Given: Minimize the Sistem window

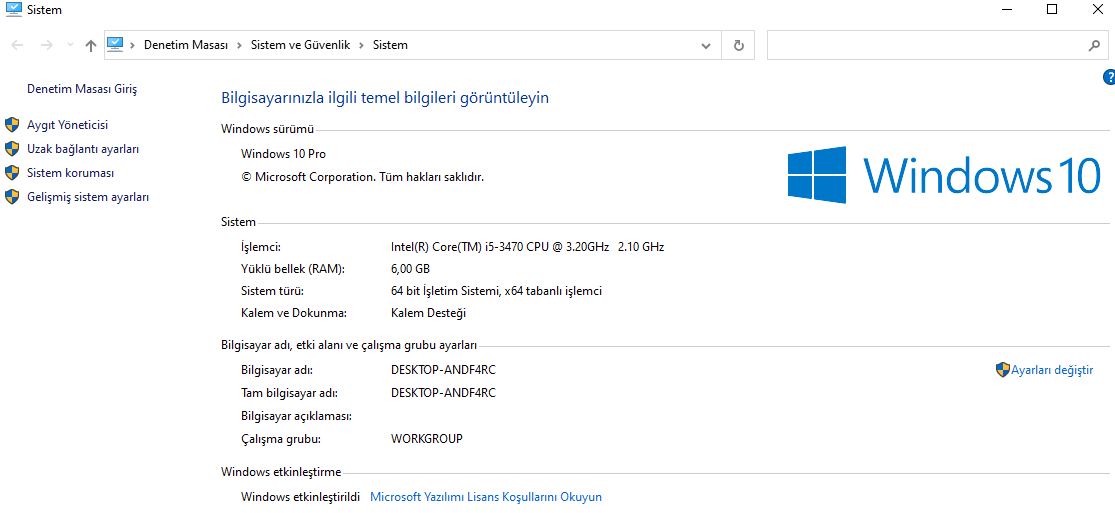Looking at the screenshot, I should pos(1008,9).
